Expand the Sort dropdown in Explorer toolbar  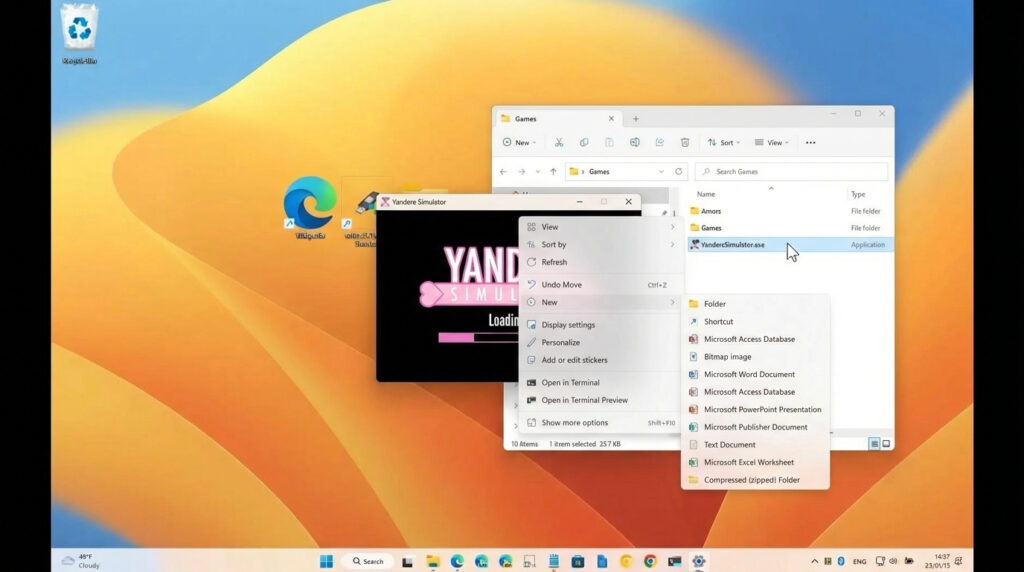pos(724,143)
